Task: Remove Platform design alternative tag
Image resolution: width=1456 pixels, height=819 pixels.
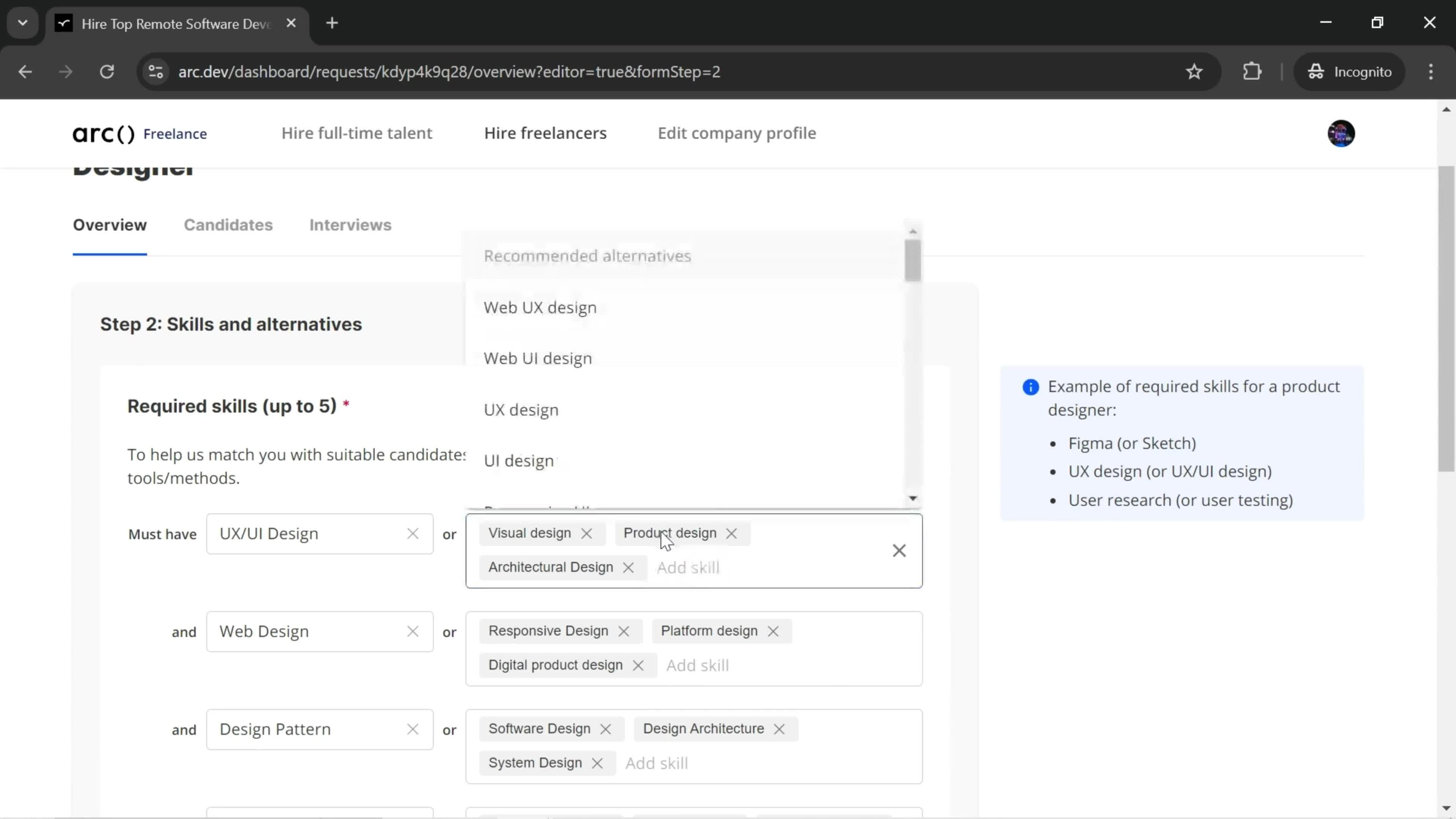Action: (x=775, y=631)
